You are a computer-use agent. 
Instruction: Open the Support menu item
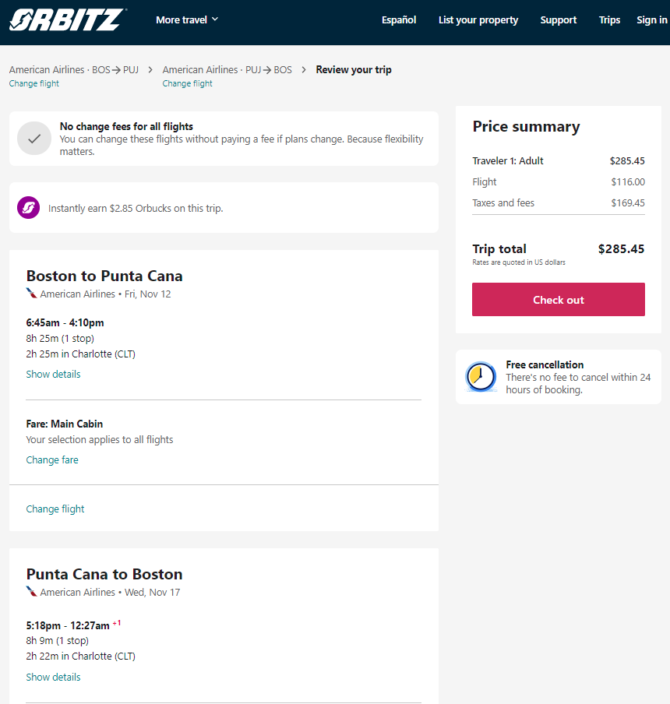point(558,20)
